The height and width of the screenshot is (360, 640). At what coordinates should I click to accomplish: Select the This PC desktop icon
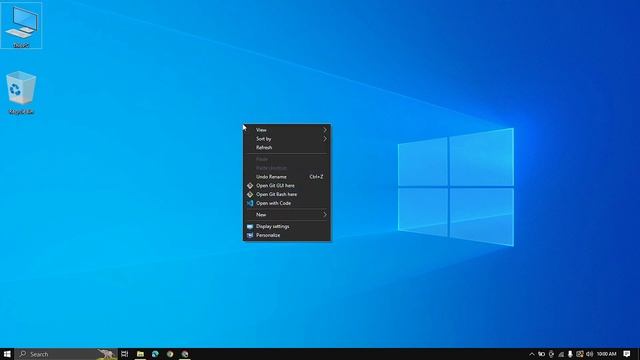click(21, 26)
